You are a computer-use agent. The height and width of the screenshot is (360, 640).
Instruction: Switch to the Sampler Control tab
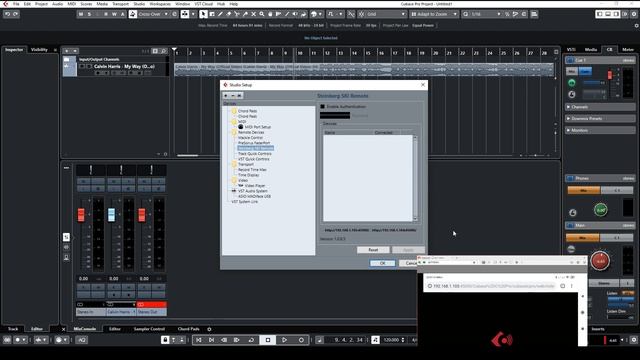click(x=149, y=329)
